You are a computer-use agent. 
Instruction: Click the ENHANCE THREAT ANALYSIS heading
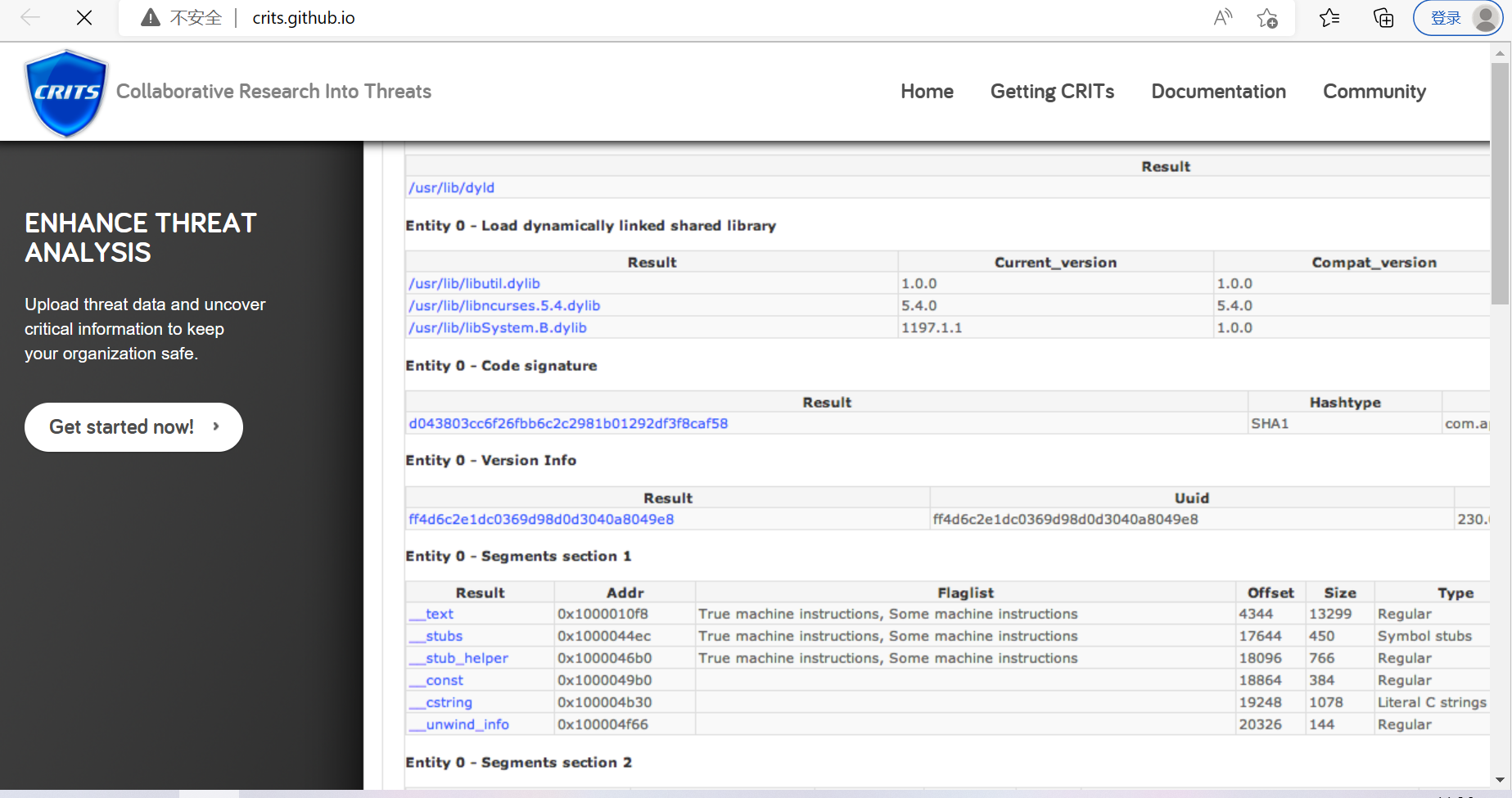[x=141, y=237]
